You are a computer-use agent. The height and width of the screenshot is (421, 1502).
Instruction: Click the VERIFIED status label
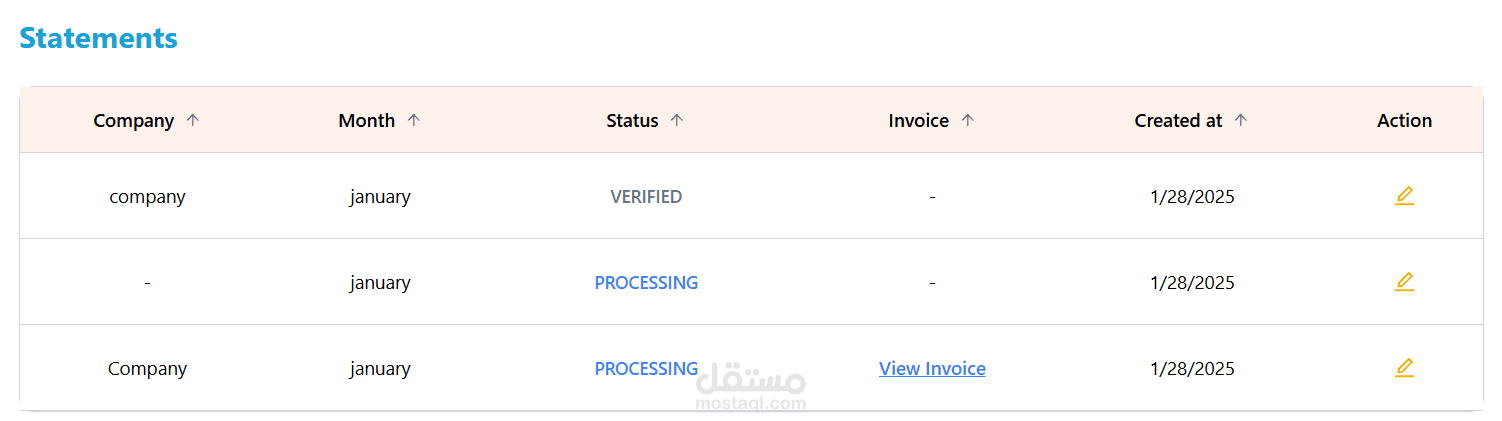[x=646, y=197]
